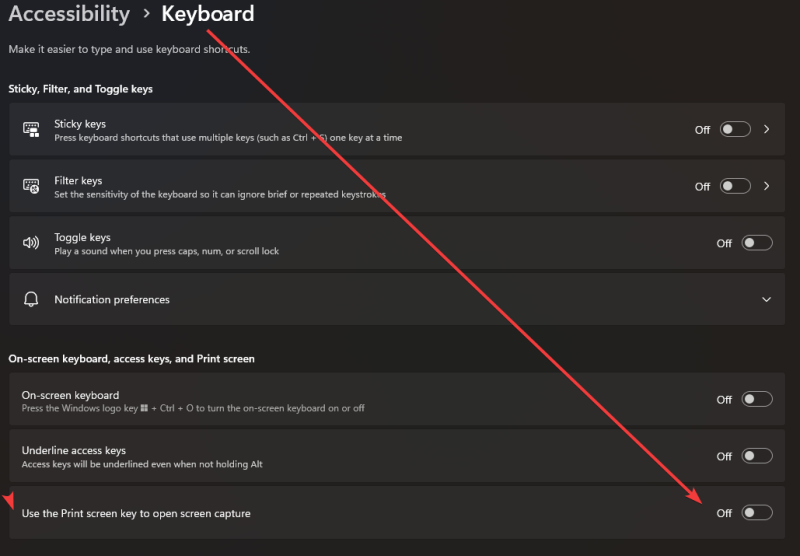
Task: Click the Toggle keys speaker icon
Action: (31, 243)
